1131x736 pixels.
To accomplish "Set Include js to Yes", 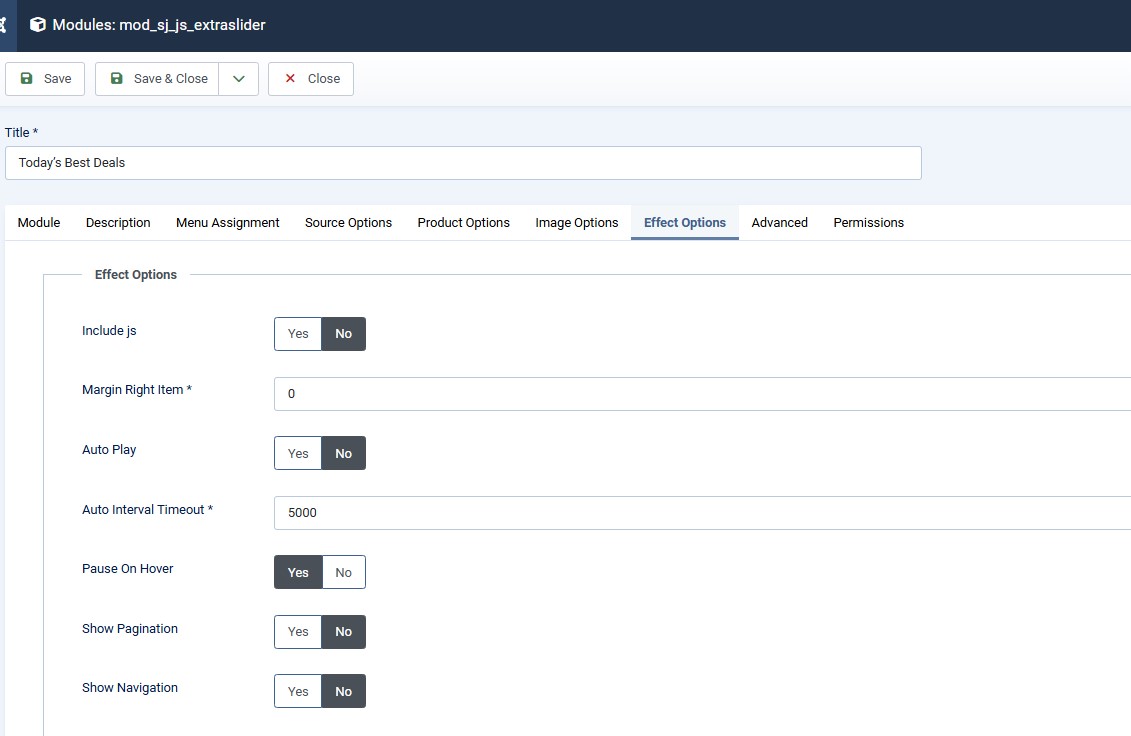I will click(x=298, y=334).
